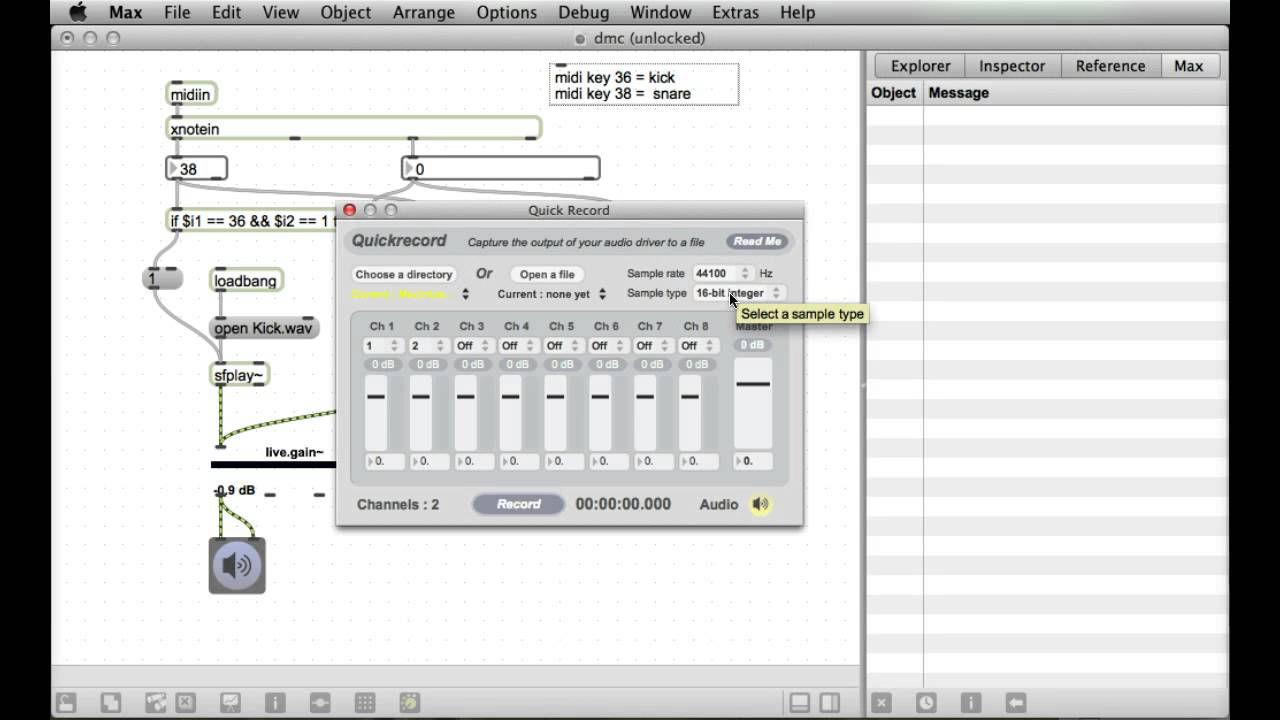Click the Object column header in Max window
Image resolution: width=1280 pixels, height=720 pixels.
(x=893, y=93)
